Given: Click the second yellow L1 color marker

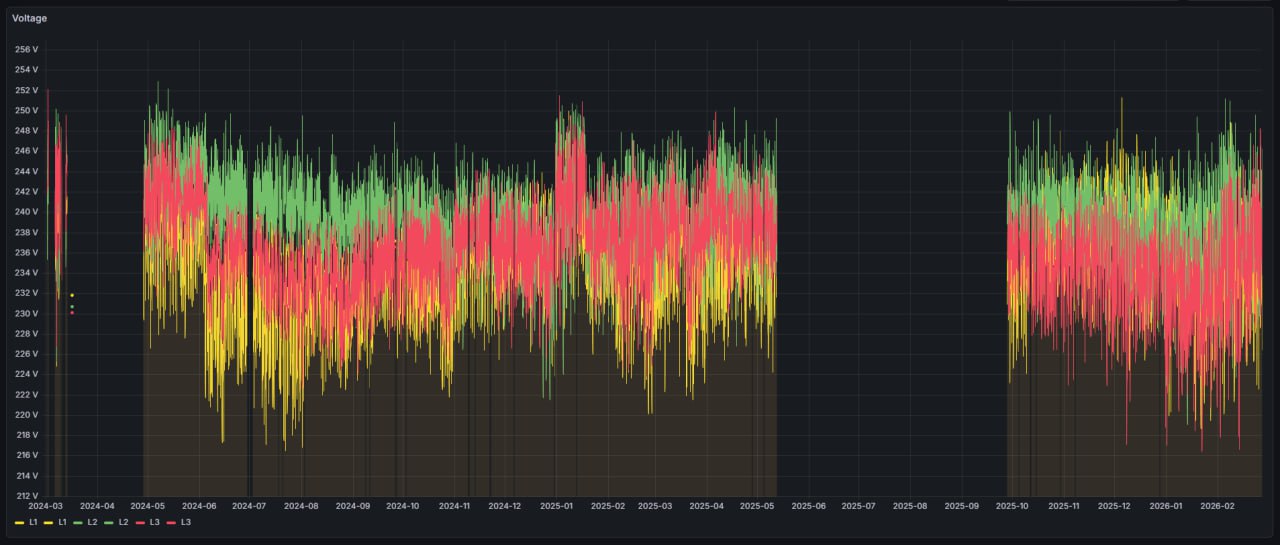Looking at the screenshot, I should 48,522.
